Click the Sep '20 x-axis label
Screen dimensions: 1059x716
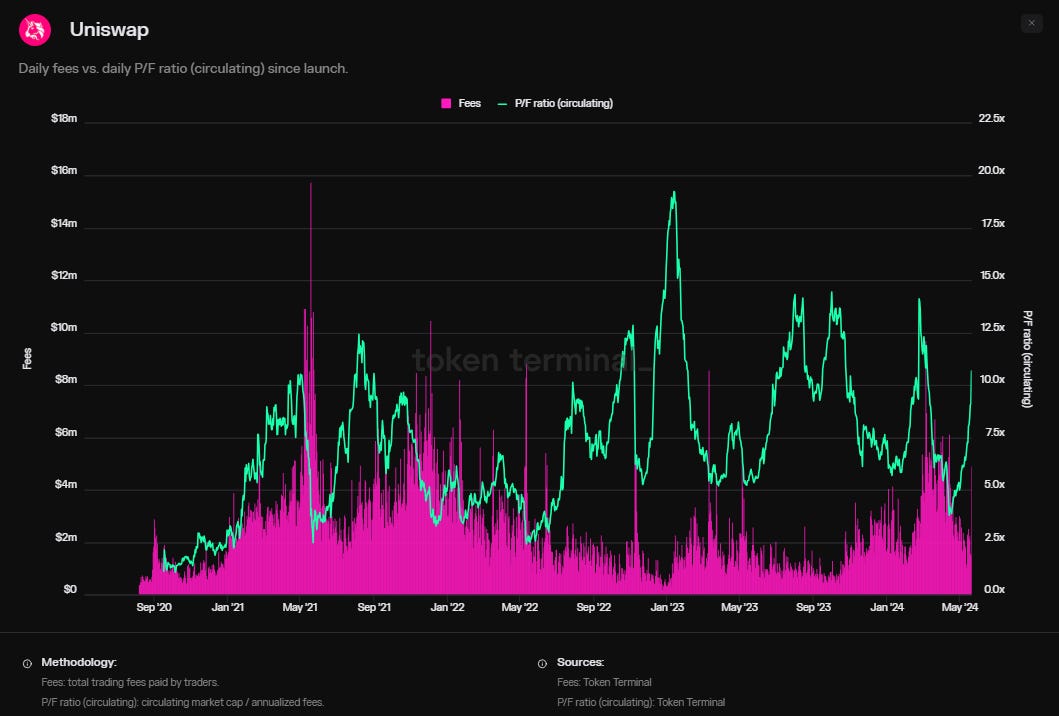coord(154,607)
